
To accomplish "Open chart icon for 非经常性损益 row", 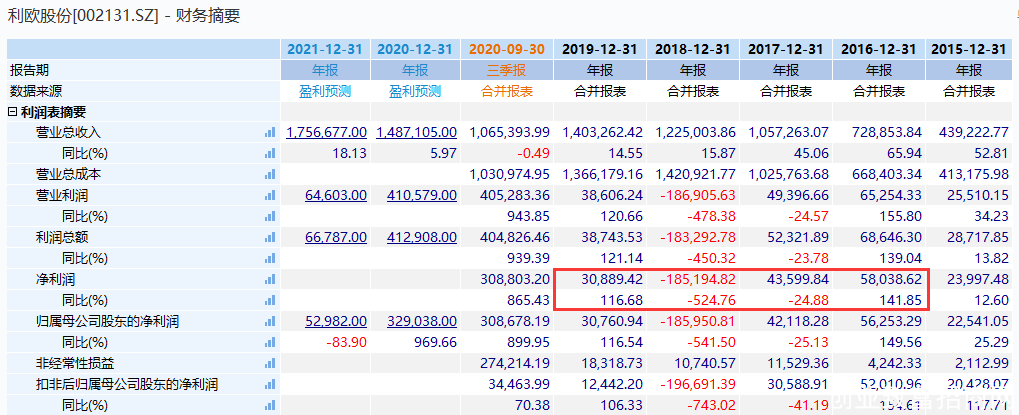I will [270, 364].
